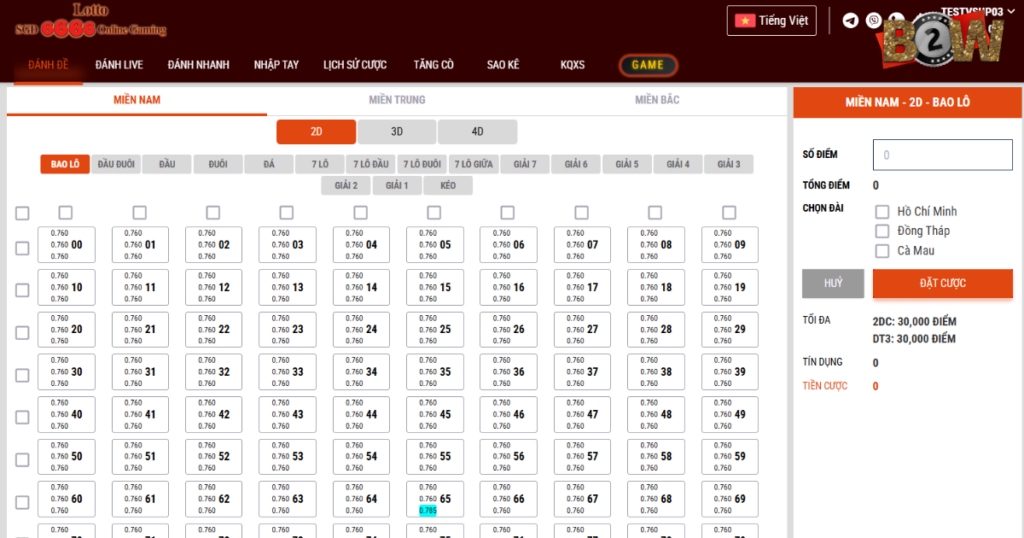The height and width of the screenshot is (538, 1024).
Task: Select the GIẢI 1 option
Action: coord(397,185)
